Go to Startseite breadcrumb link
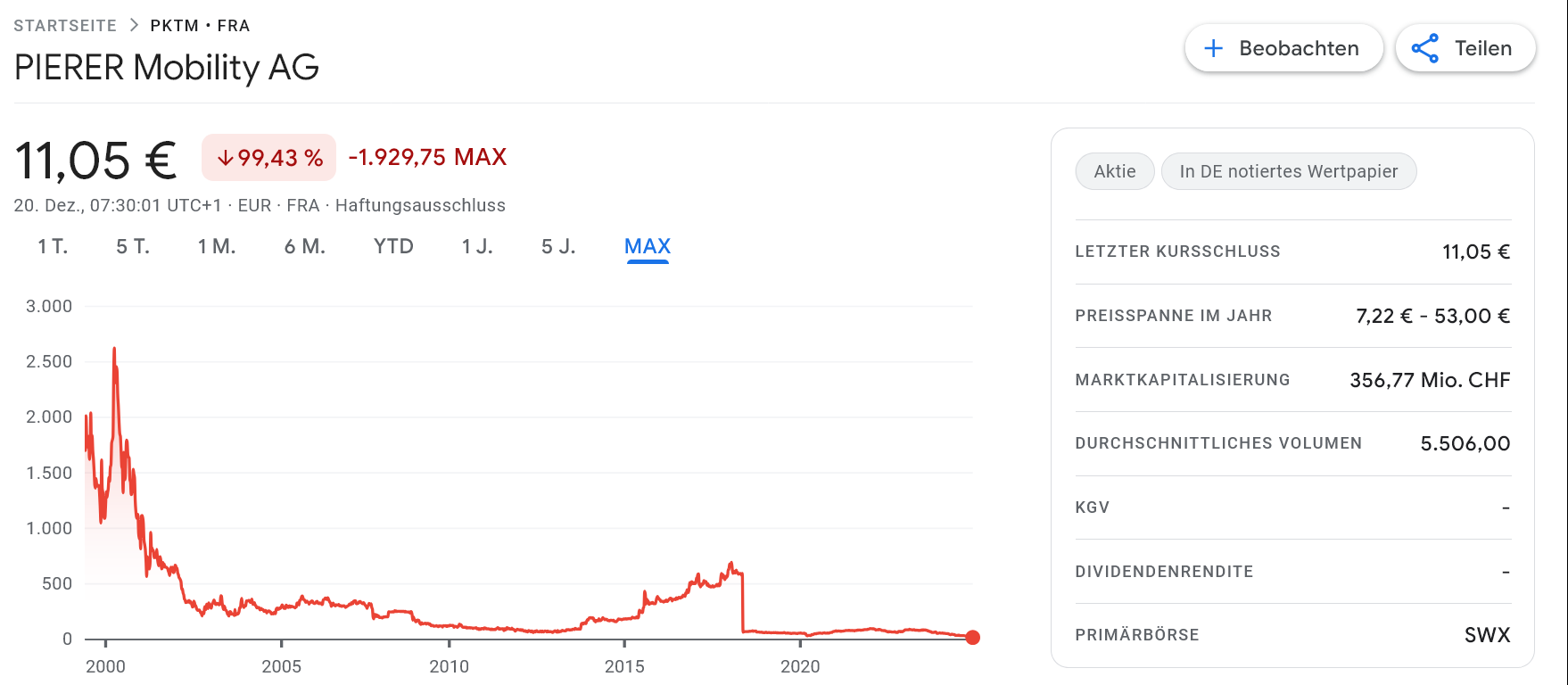The width and height of the screenshot is (1568, 685). click(x=65, y=25)
